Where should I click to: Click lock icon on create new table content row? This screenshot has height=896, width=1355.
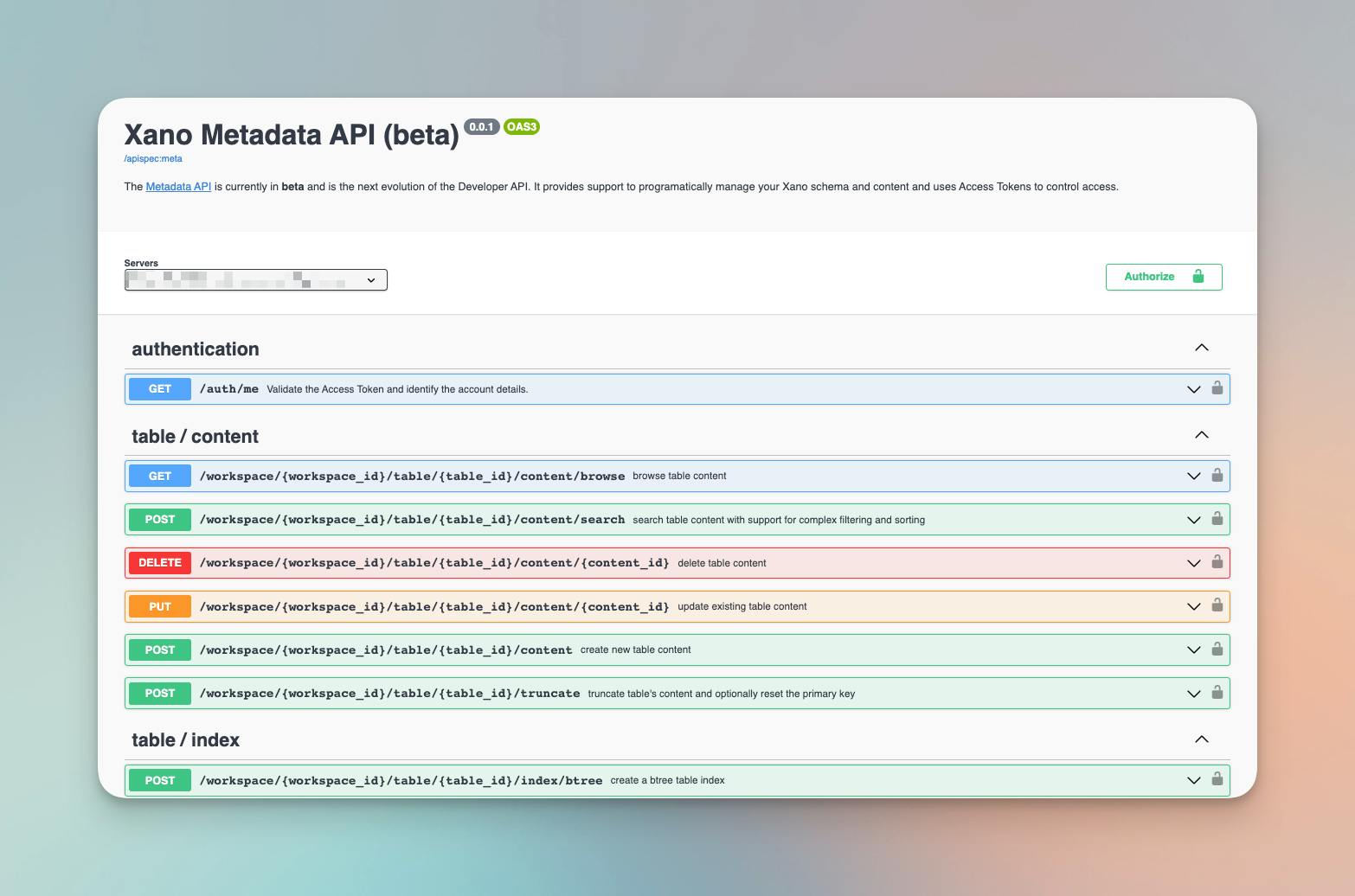pos(1217,649)
